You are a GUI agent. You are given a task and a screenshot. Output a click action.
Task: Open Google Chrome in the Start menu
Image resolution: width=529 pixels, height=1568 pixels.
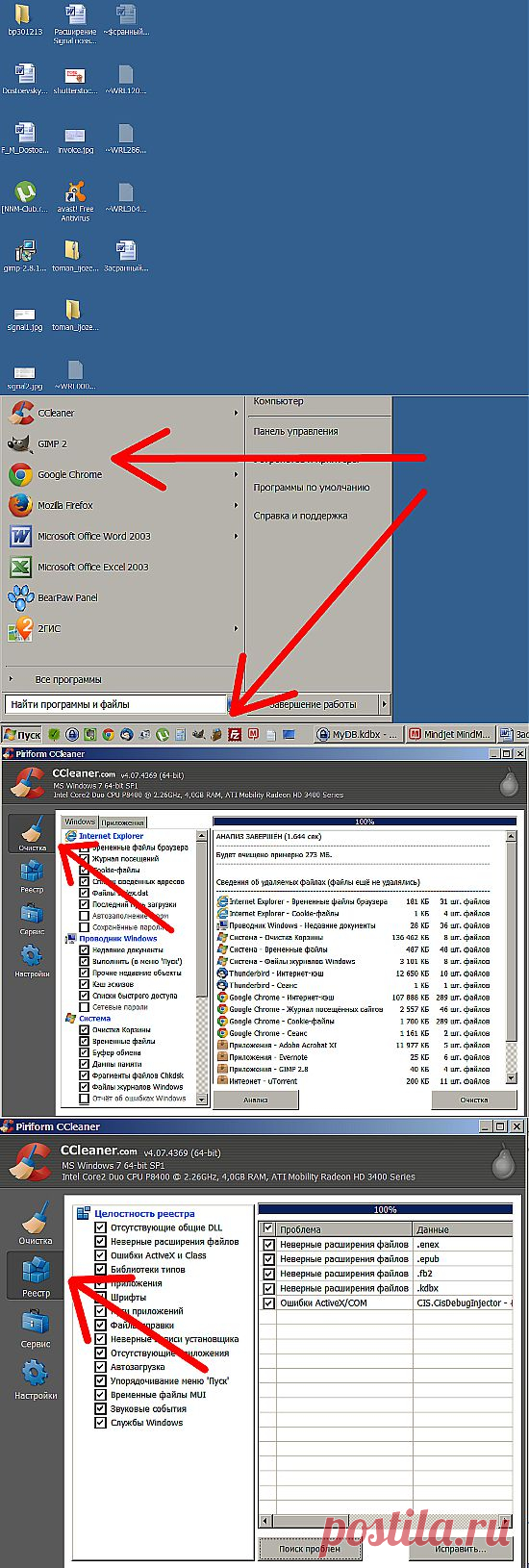[122, 474]
